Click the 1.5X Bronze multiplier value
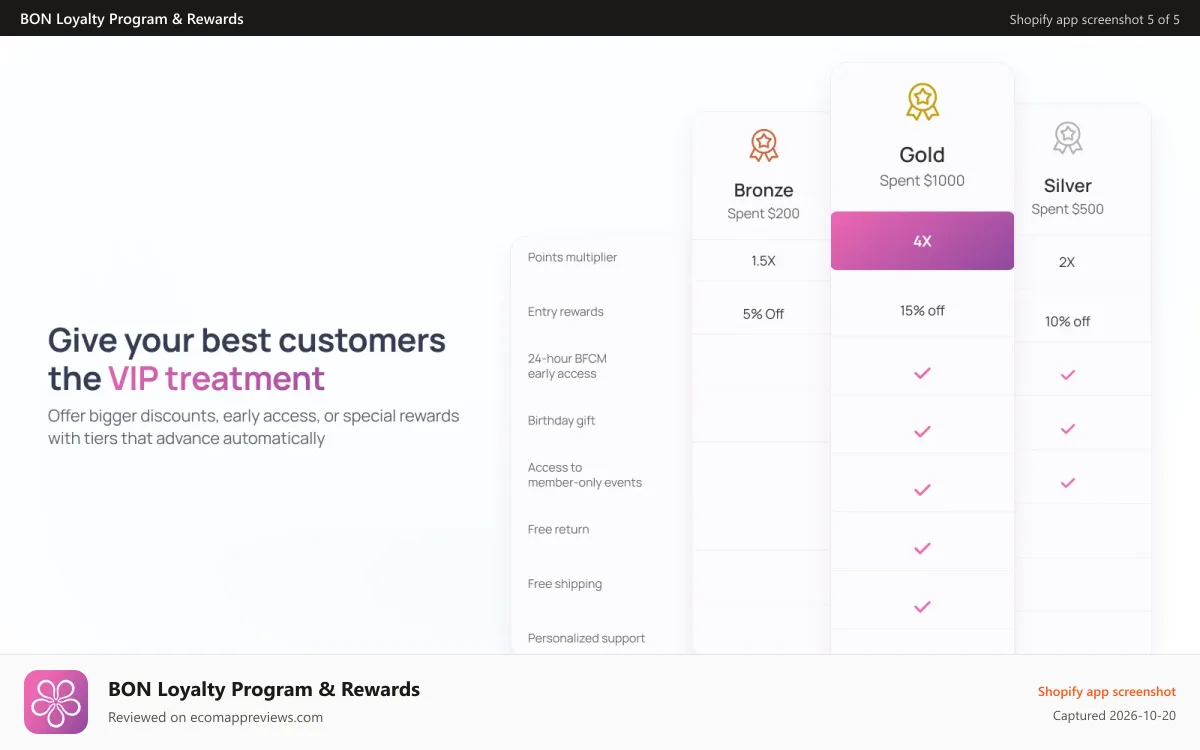Screen dimensions: 1200x750 (764, 261)
